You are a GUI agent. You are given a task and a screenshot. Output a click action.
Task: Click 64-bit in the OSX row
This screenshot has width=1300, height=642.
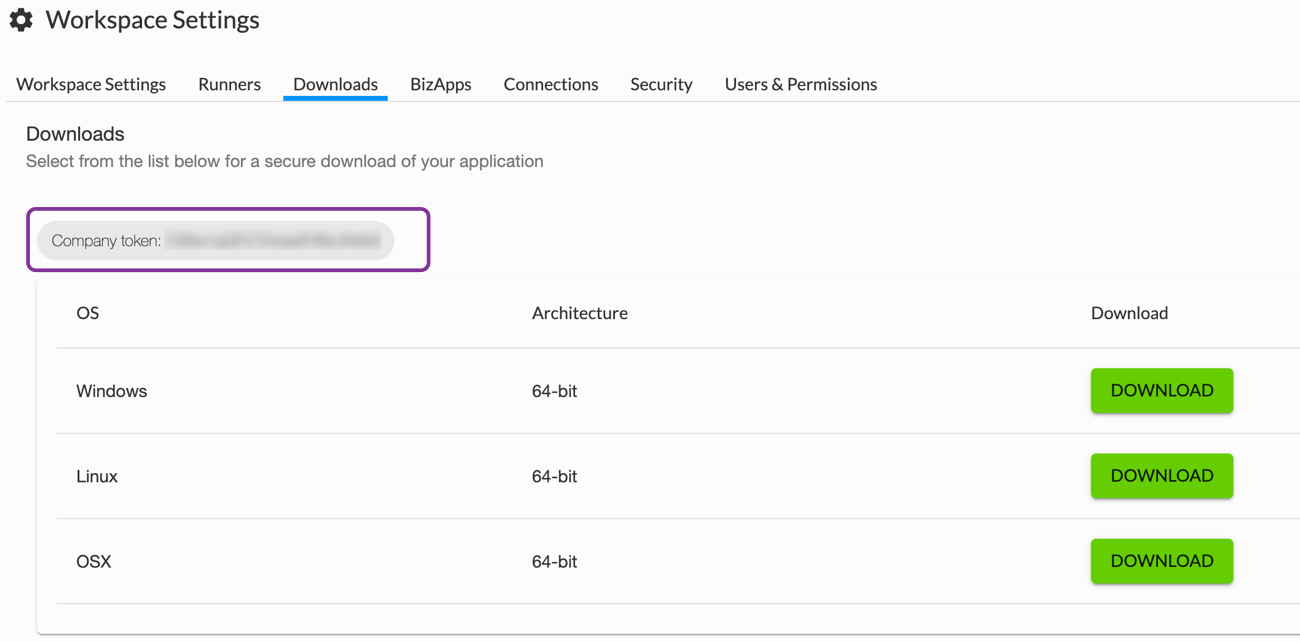pyautogui.click(x=555, y=561)
